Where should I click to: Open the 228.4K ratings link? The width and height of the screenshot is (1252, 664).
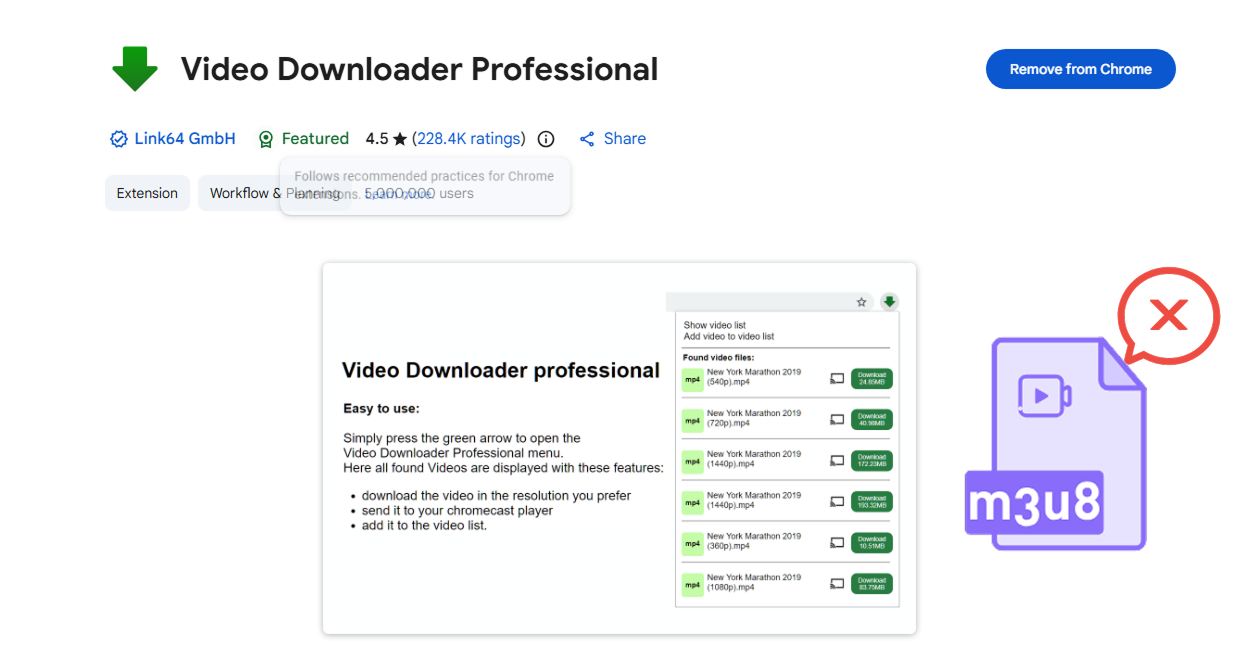click(x=468, y=139)
